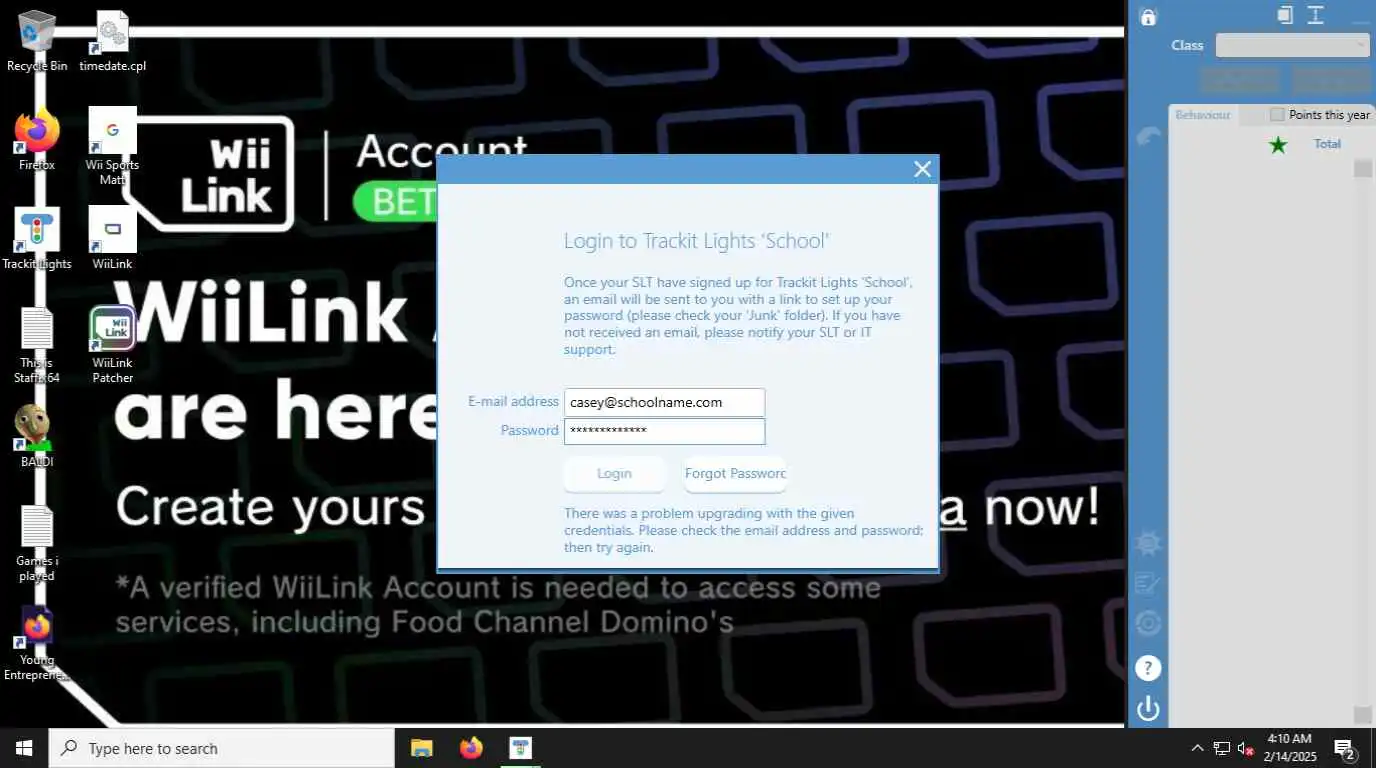Select the Wii Sports Math desktop shortcut
The width and height of the screenshot is (1376, 768).
[x=113, y=147]
